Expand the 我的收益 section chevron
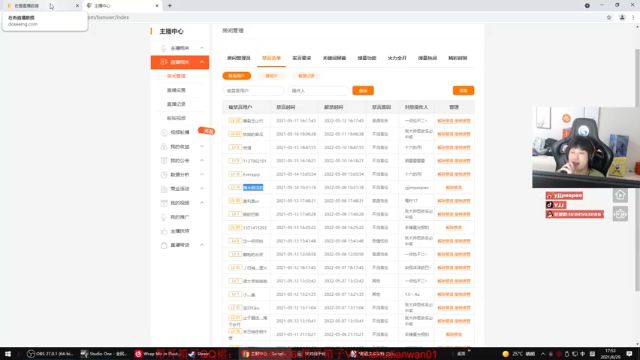640x360 pixels. click(x=202, y=147)
